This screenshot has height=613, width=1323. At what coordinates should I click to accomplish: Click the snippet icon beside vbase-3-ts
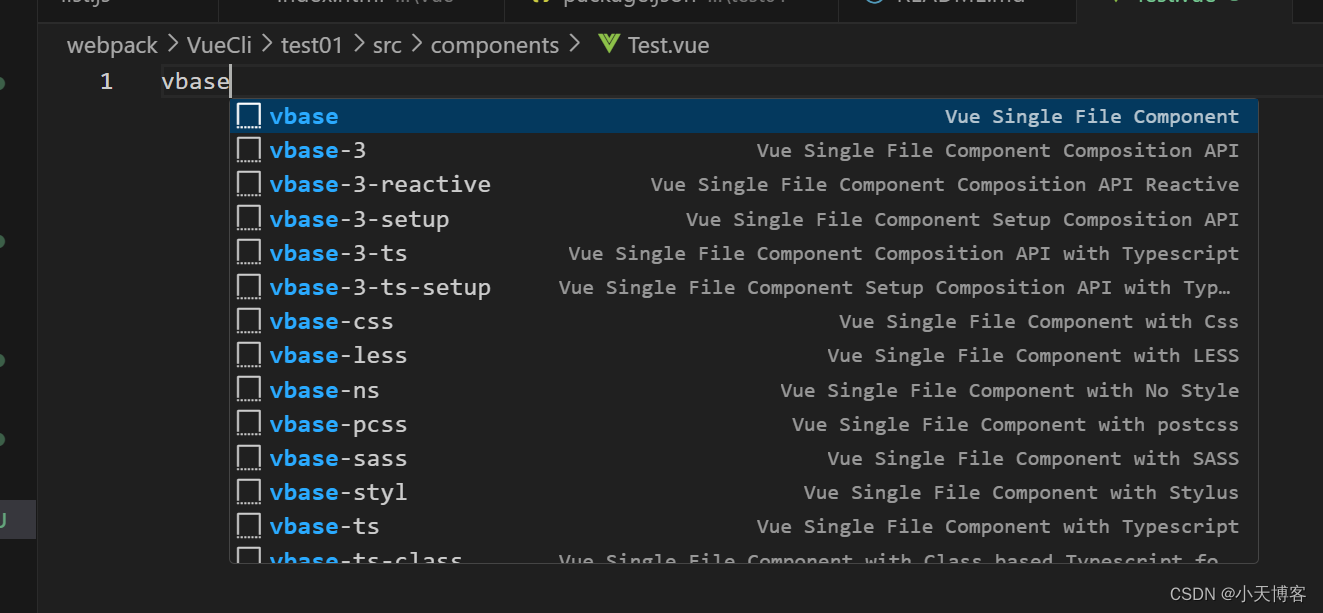pyautogui.click(x=248, y=252)
